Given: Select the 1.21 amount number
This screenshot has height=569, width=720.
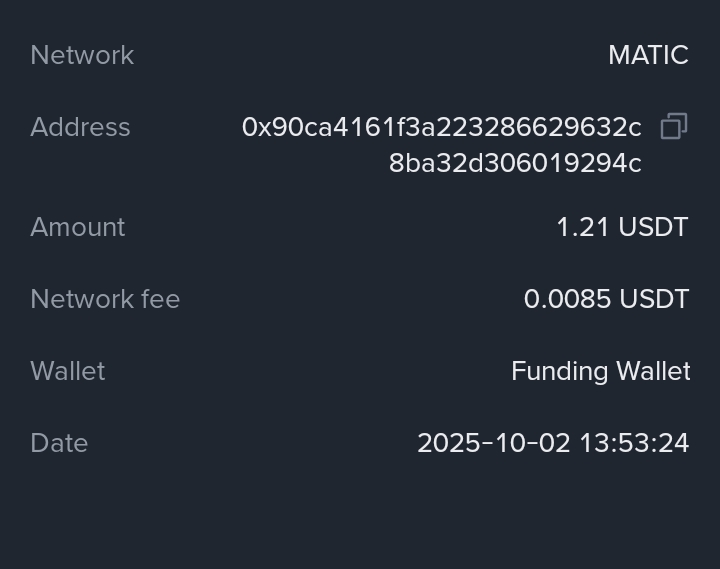Looking at the screenshot, I should [x=582, y=227].
